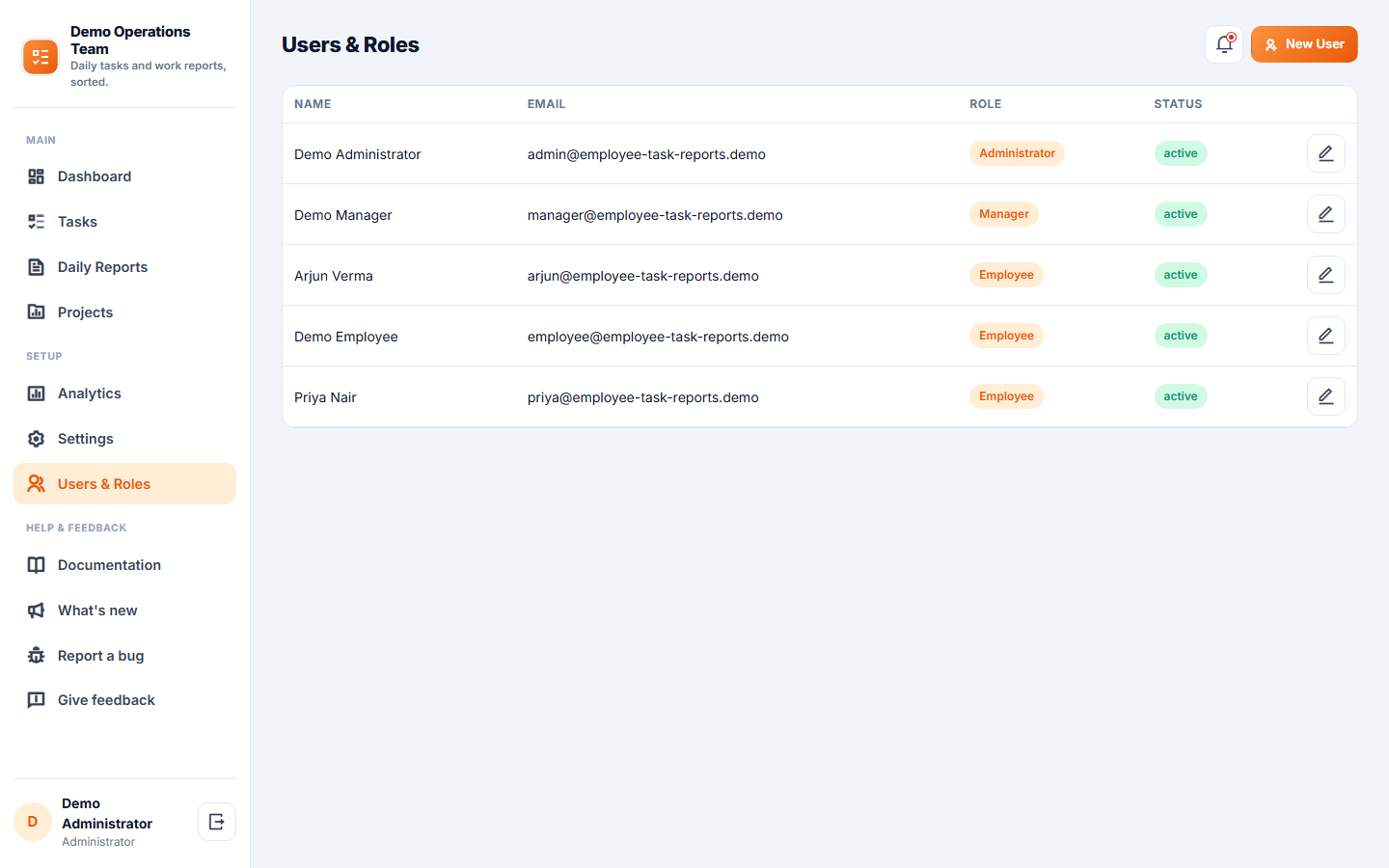Click the D avatar in sidebar footer

coord(33,822)
